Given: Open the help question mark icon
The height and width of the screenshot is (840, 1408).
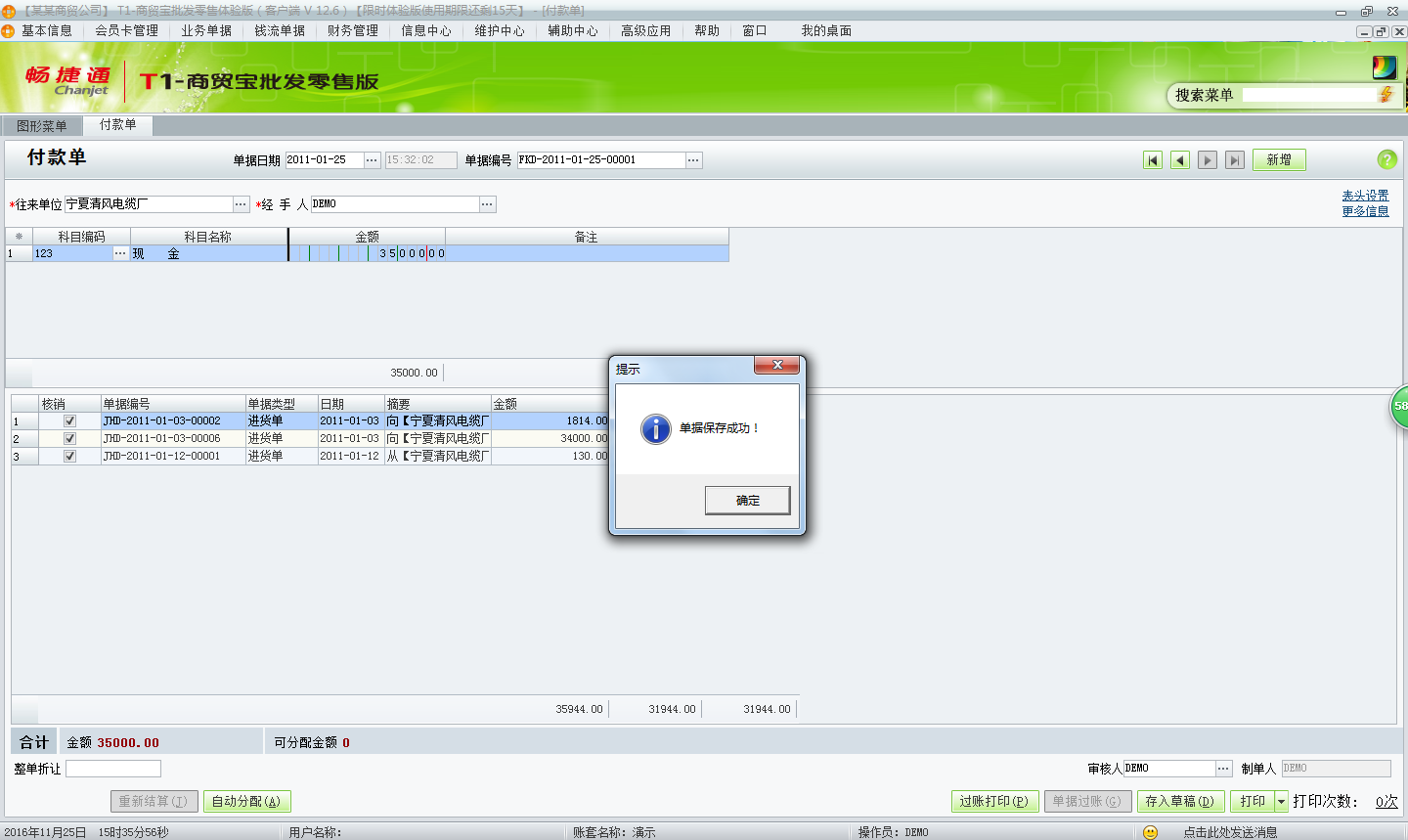Looking at the screenshot, I should [x=1387, y=159].
